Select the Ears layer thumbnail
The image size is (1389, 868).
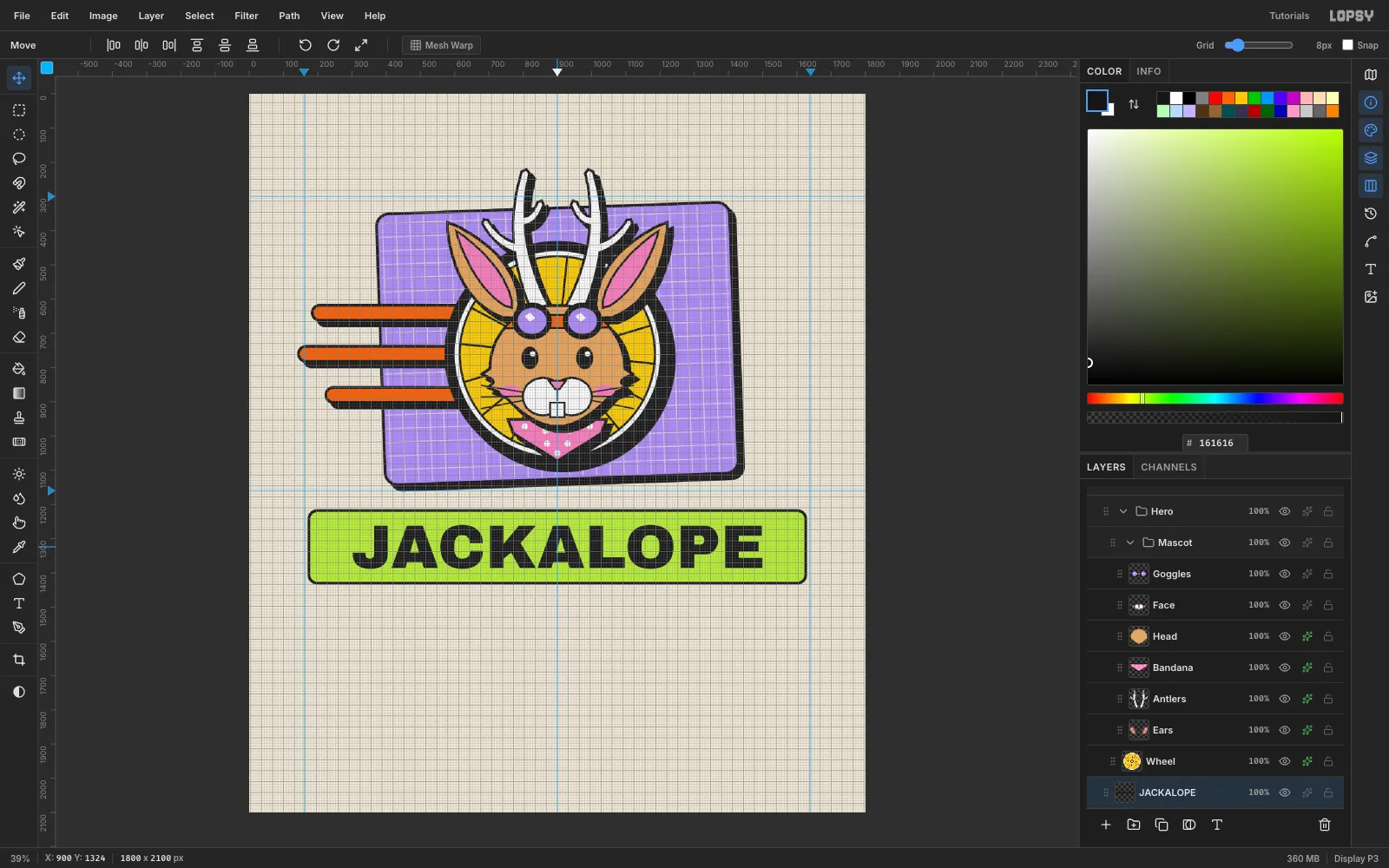[x=1139, y=730]
